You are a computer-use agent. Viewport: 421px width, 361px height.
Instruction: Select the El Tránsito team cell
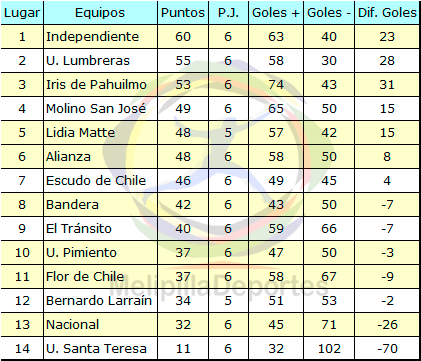click(100, 229)
